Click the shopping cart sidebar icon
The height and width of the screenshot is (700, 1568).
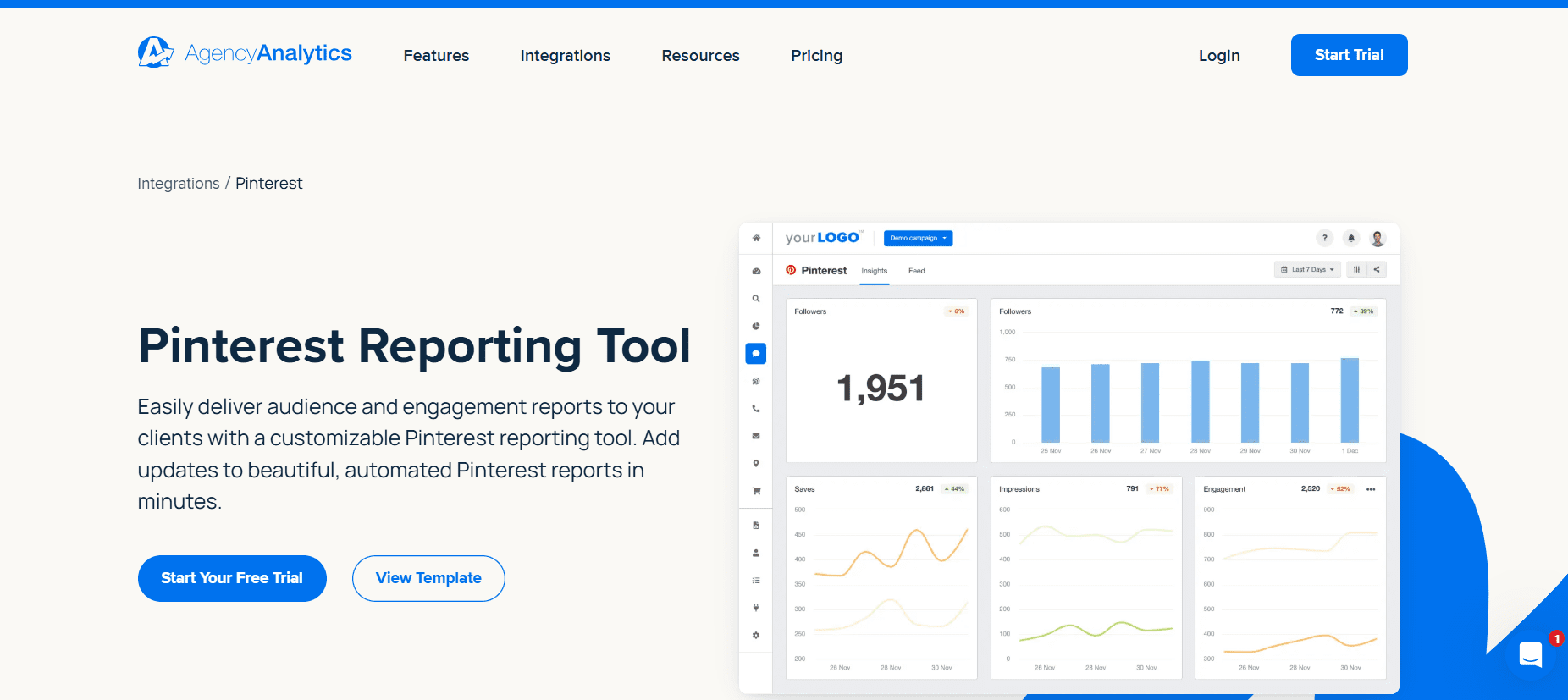756,491
